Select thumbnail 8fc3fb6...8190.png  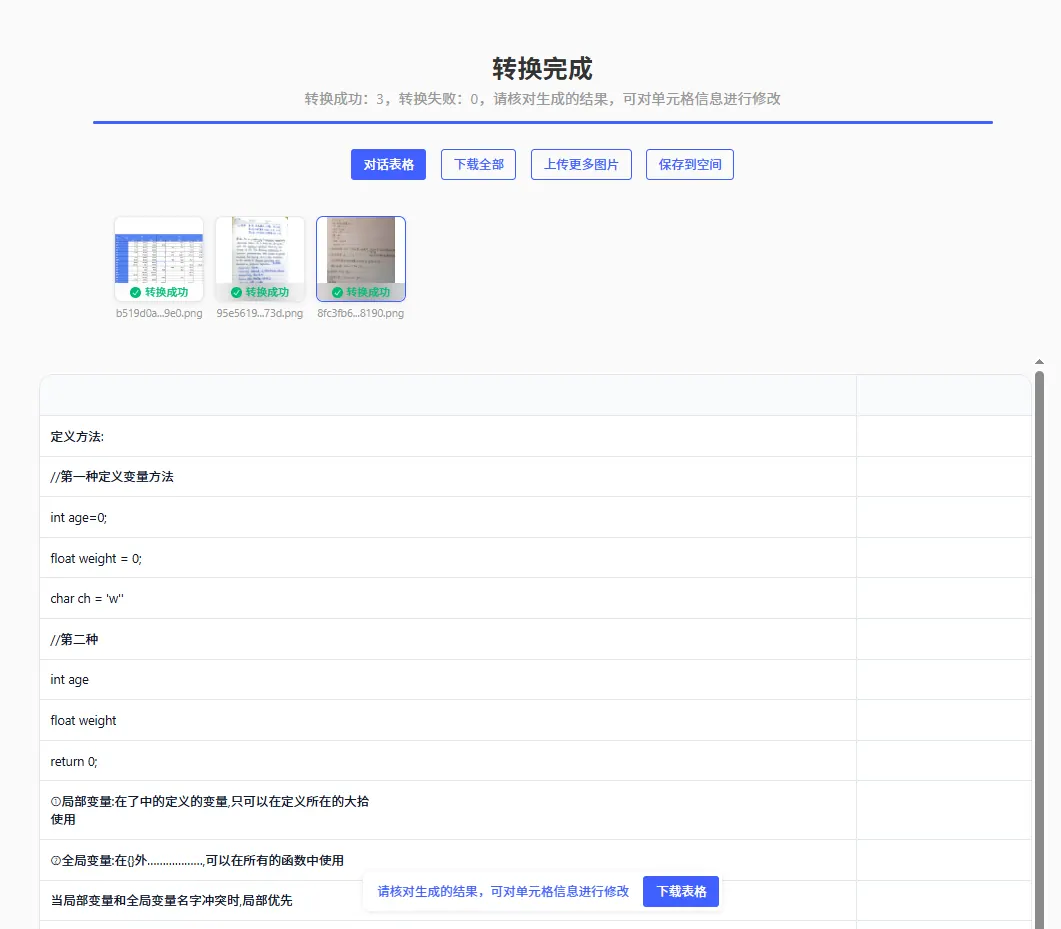(361, 258)
